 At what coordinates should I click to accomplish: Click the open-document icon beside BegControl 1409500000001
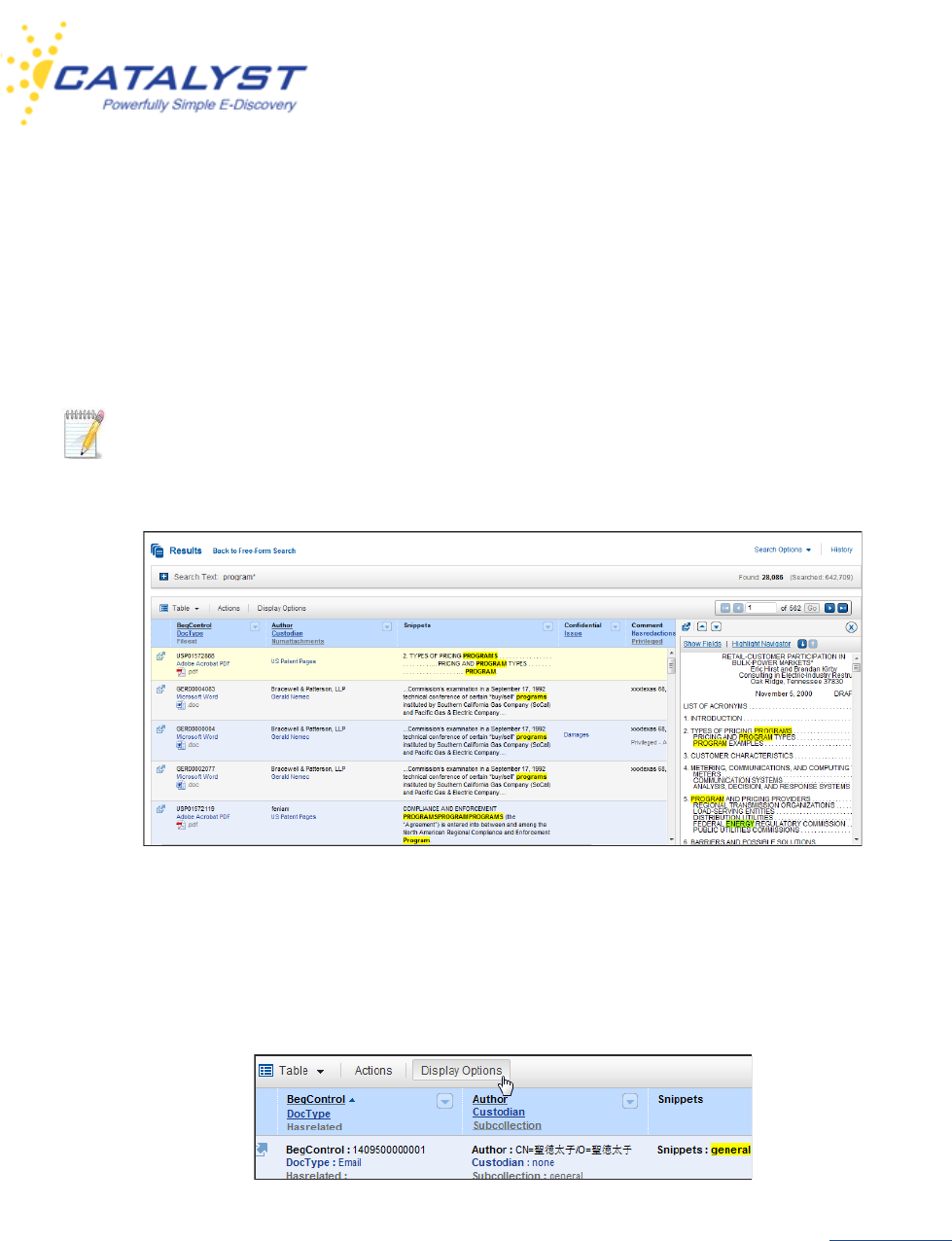coord(262,1150)
